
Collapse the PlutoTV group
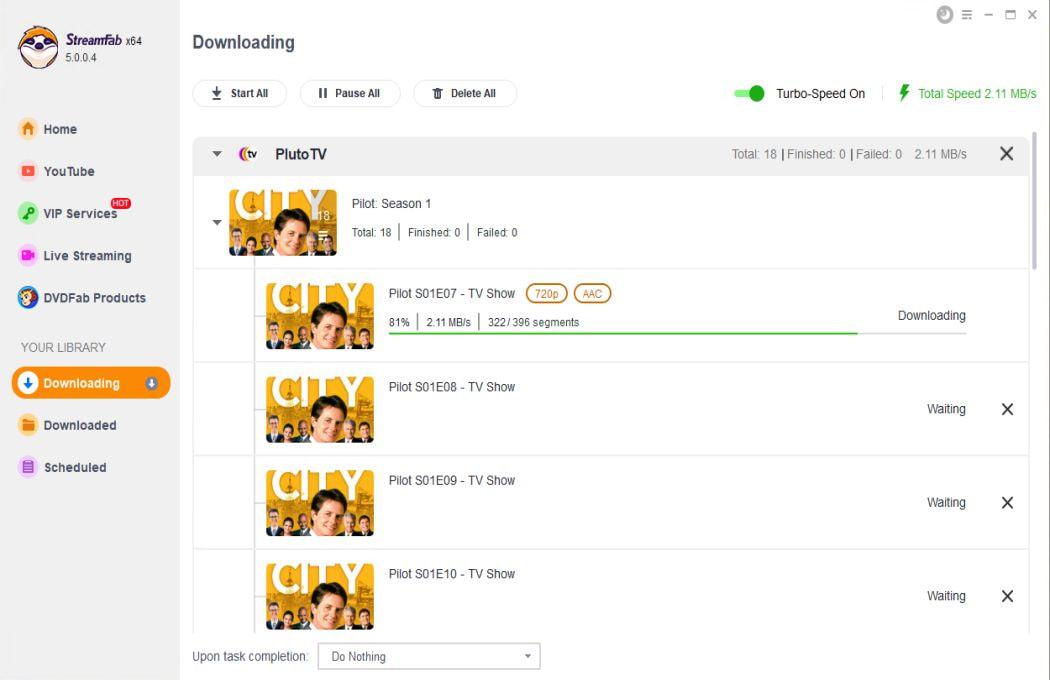217,154
